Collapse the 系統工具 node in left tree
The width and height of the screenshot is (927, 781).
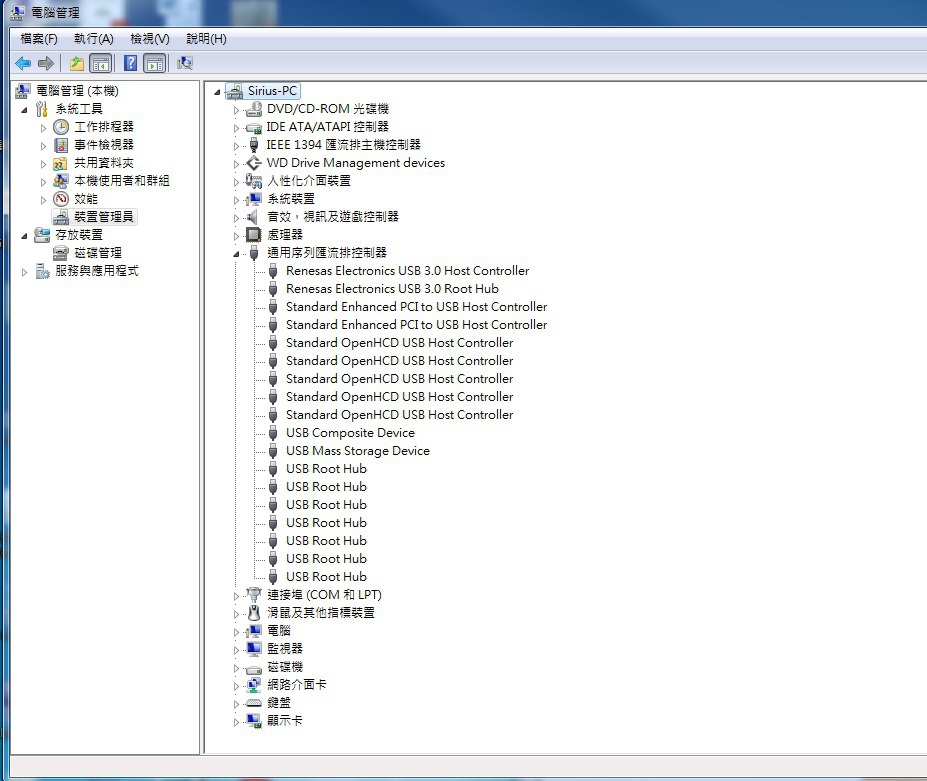pos(24,110)
